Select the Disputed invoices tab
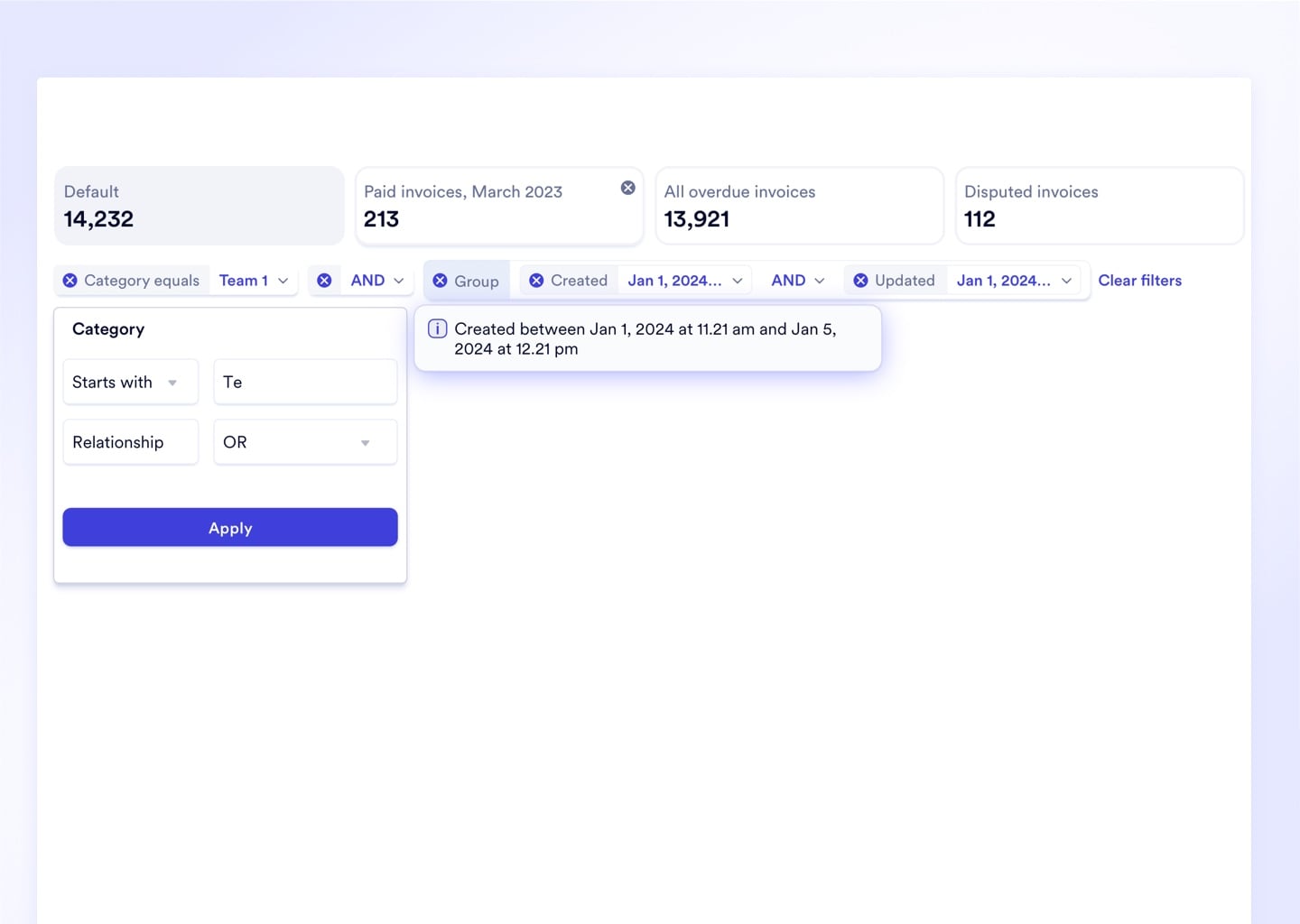 coord(1100,206)
